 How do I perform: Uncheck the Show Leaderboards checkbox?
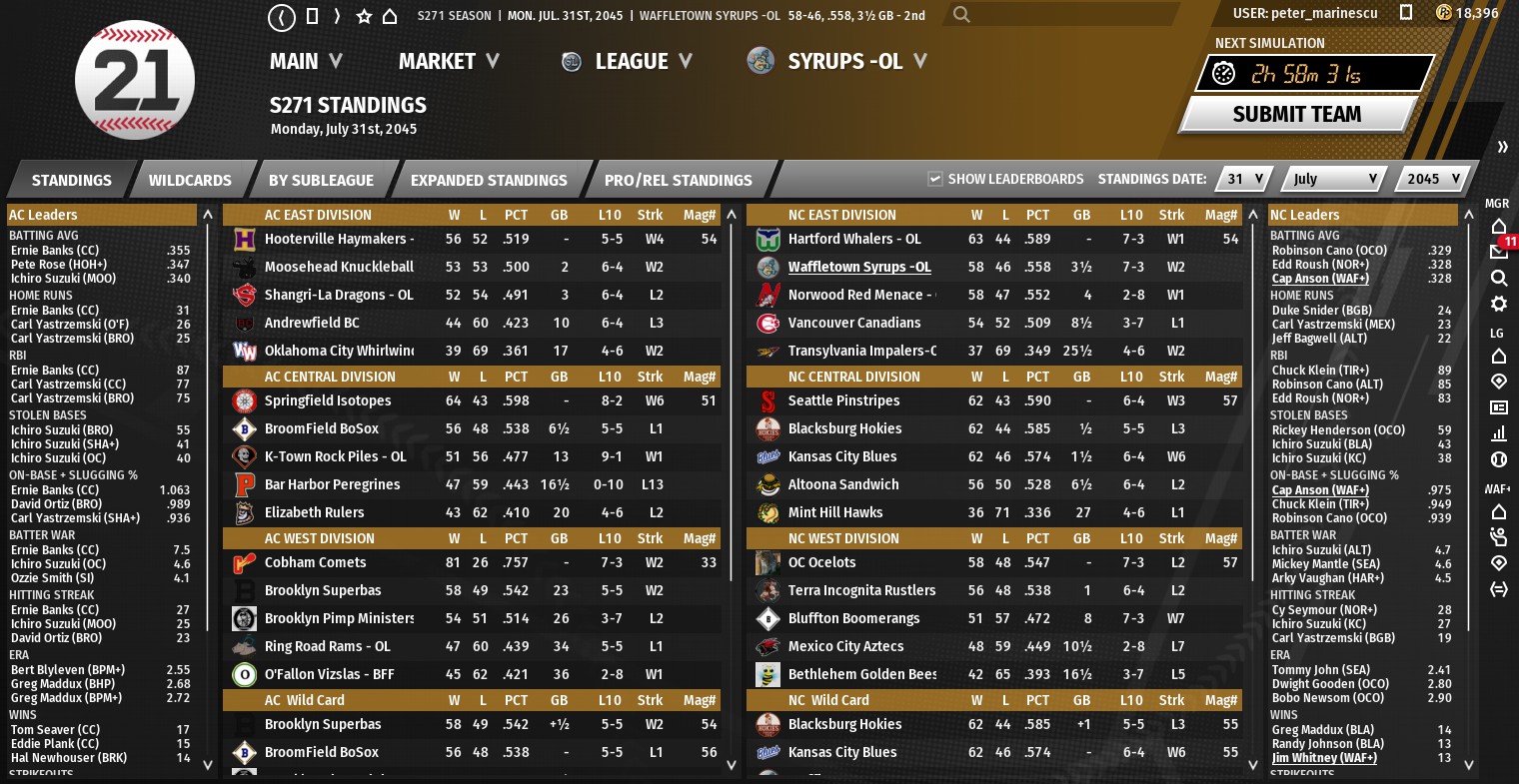(x=935, y=179)
